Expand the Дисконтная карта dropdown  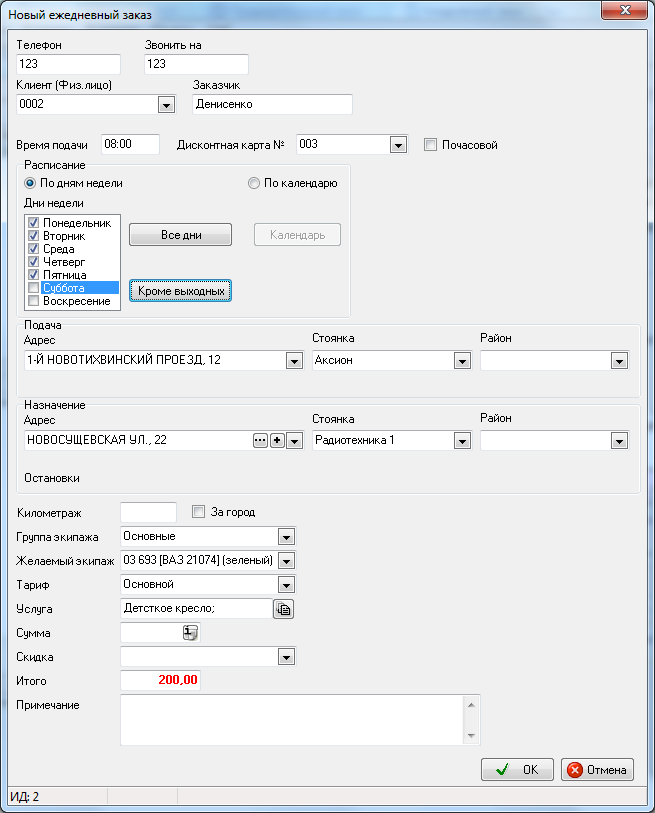[398, 145]
